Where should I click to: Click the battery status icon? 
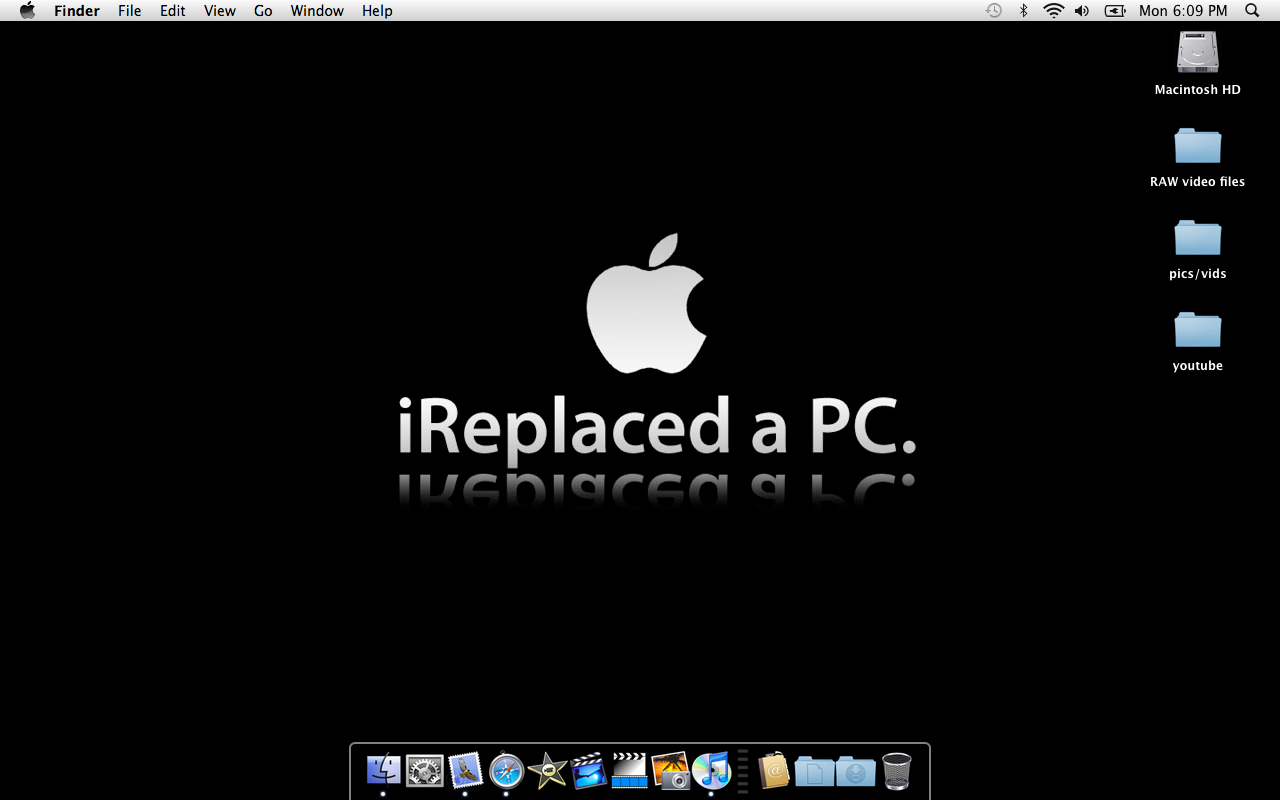(1115, 10)
